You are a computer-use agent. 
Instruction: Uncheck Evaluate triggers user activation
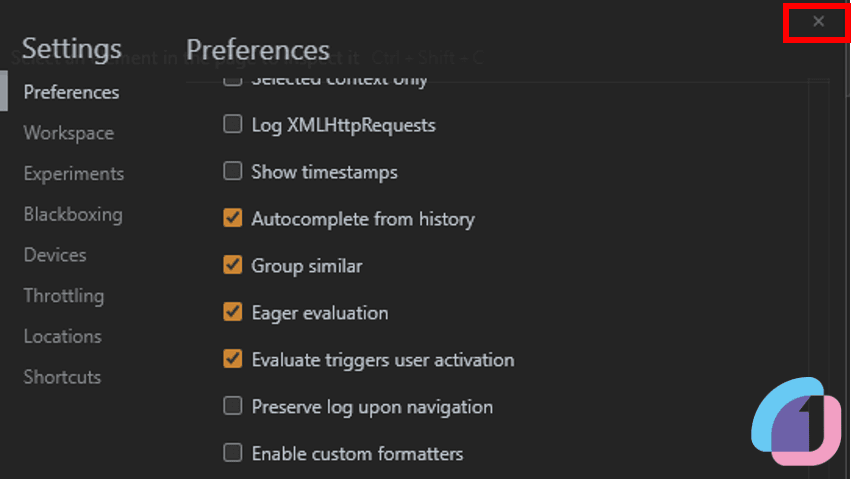pyautogui.click(x=233, y=359)
